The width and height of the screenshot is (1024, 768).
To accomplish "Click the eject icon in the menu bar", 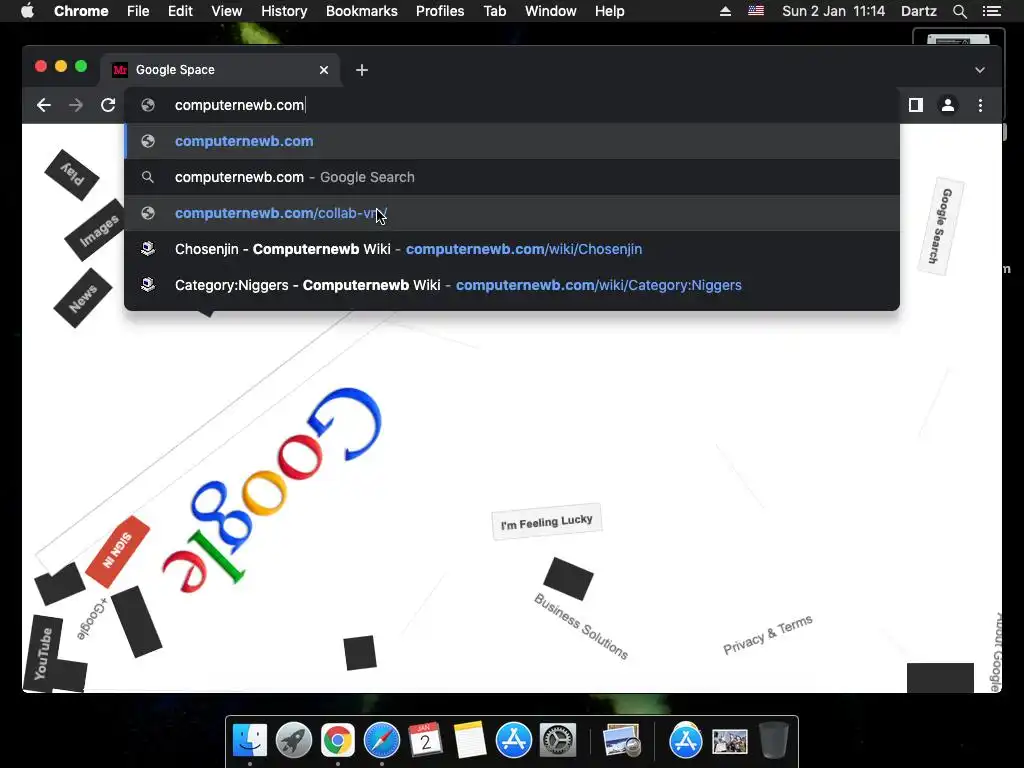I will [725, 11].
